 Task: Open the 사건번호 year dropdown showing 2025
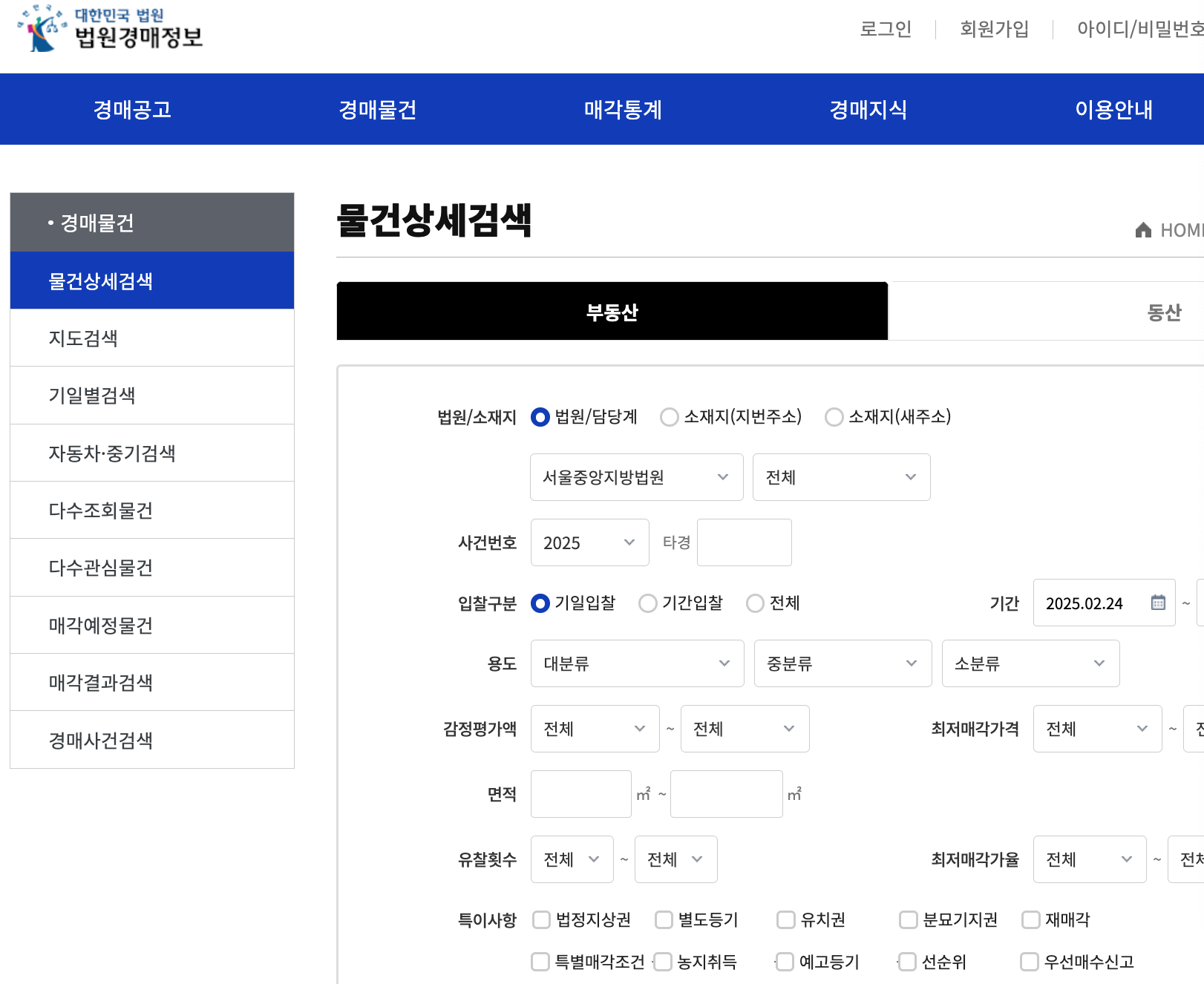click(x=589, y=542)
